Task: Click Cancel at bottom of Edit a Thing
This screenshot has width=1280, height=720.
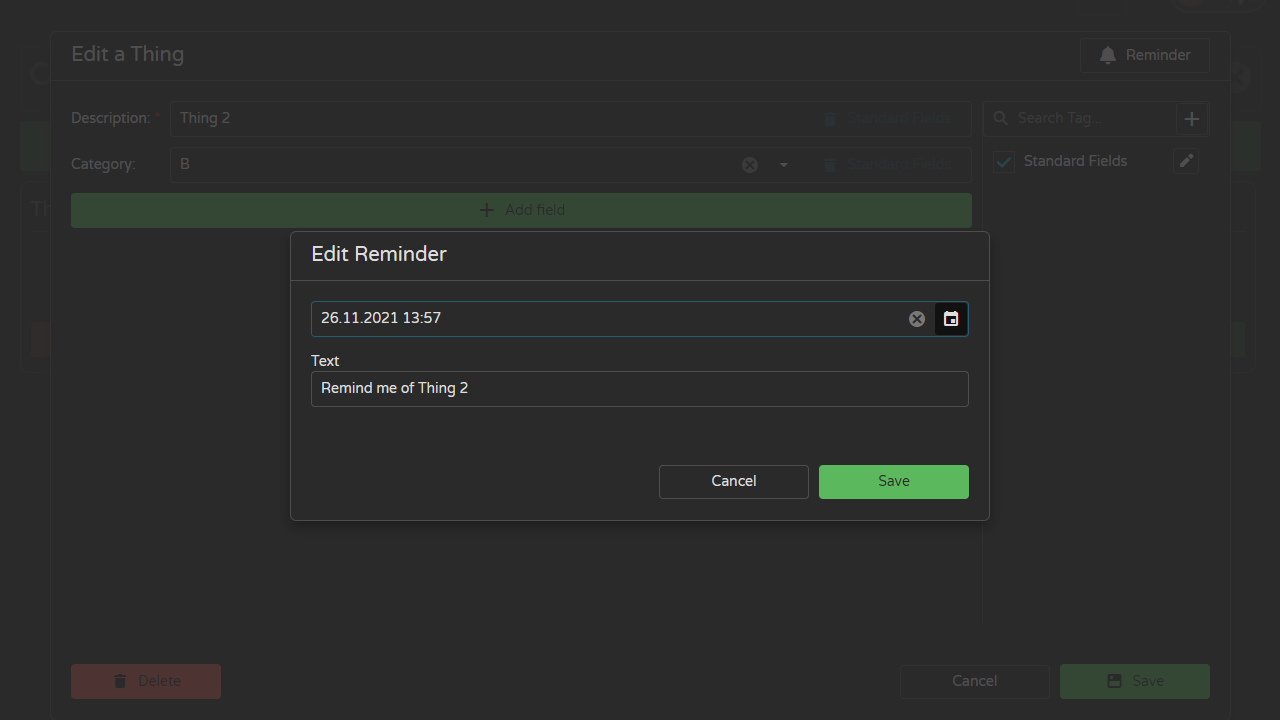Action: pos(975,681)
